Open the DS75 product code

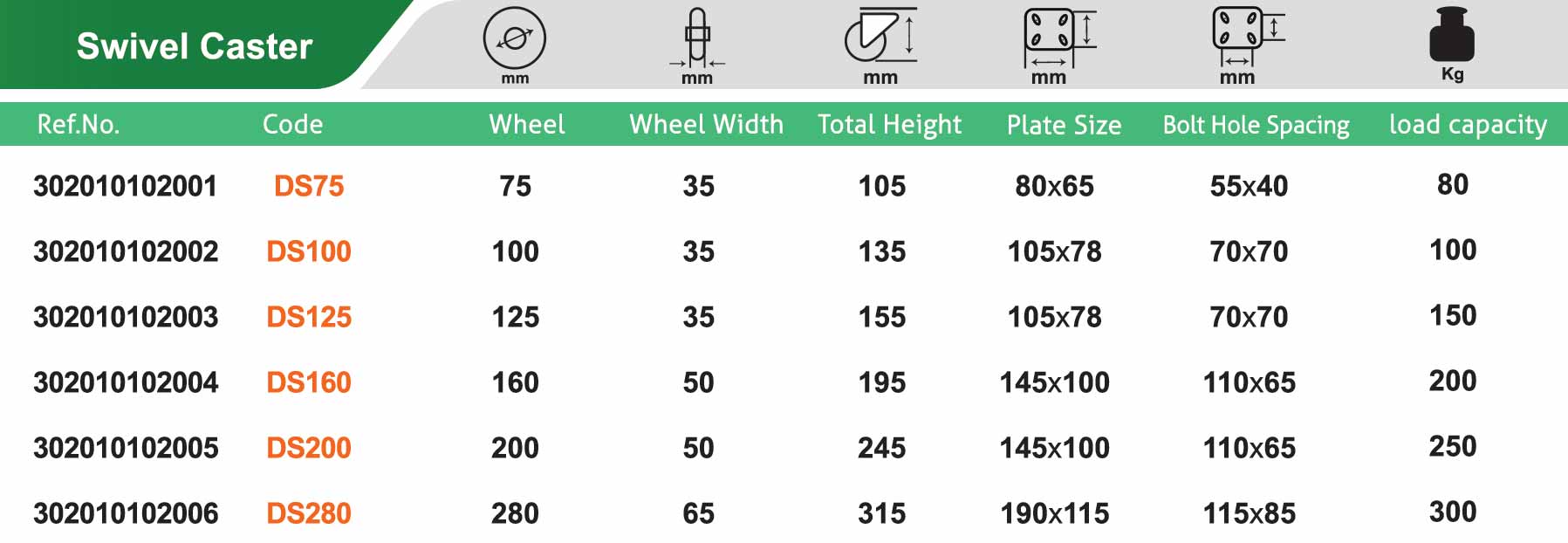click(x=309, y=186)
